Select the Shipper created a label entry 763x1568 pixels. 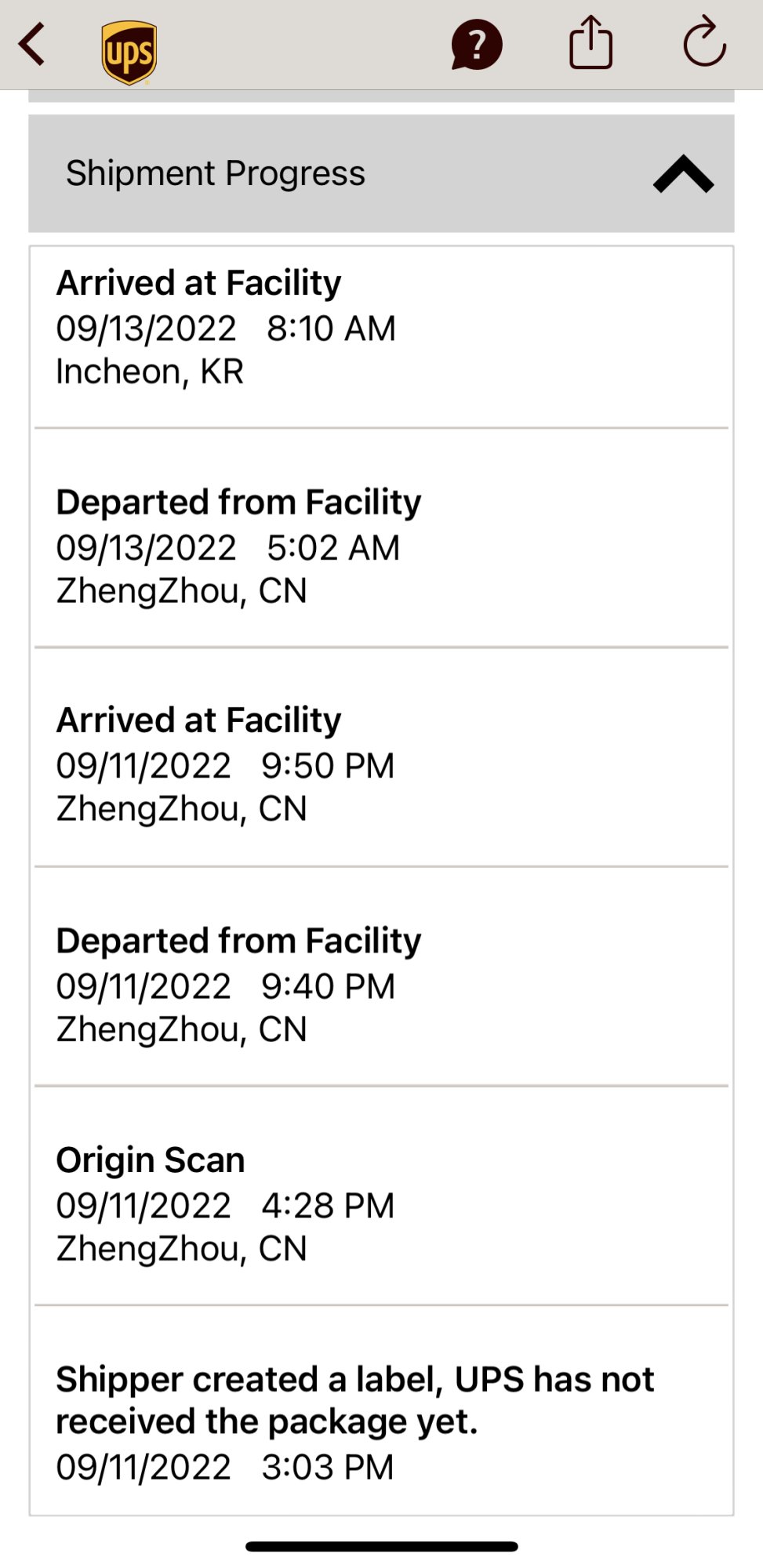381,1411
